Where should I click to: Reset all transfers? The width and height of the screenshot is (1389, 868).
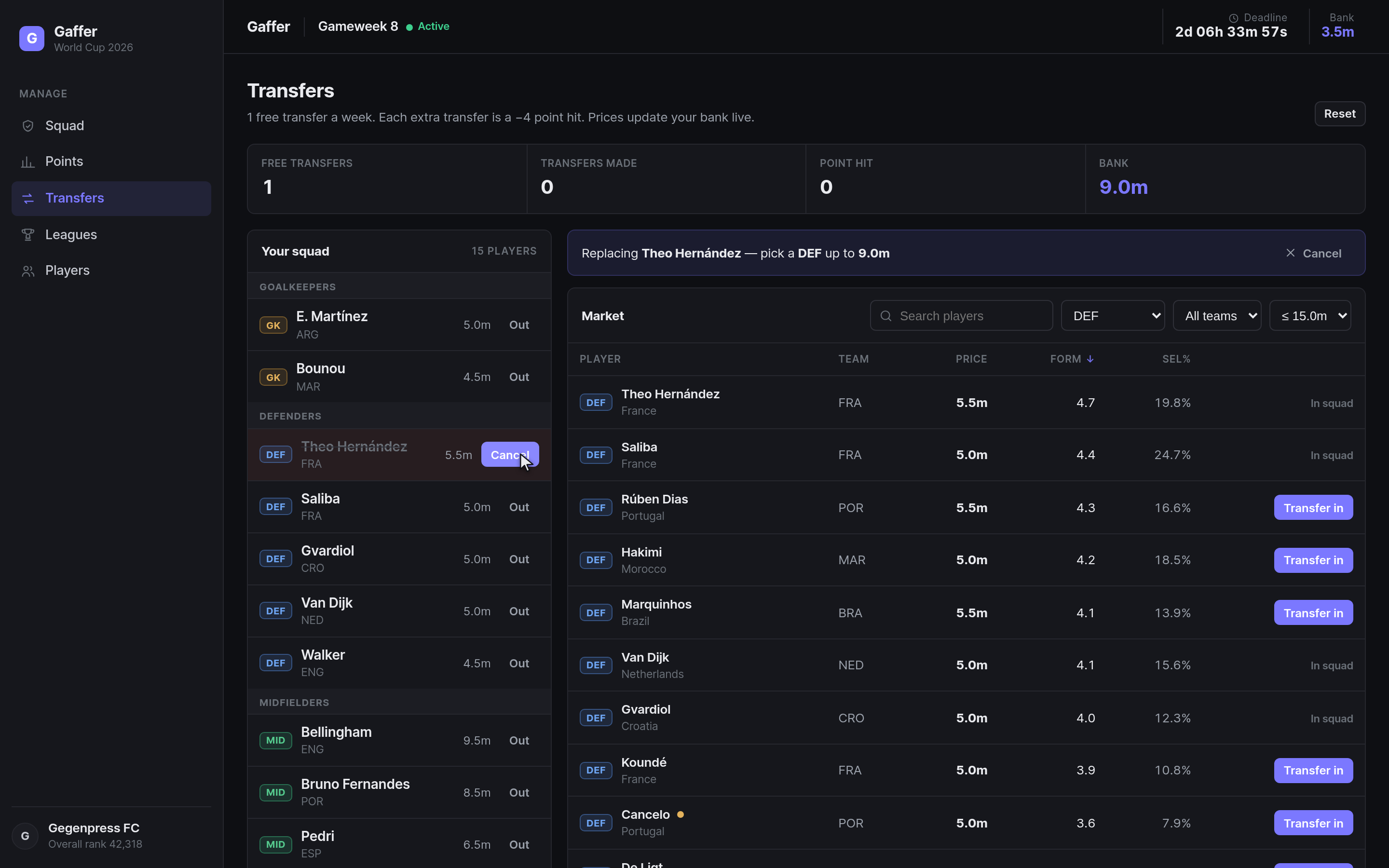point(1340,114)
